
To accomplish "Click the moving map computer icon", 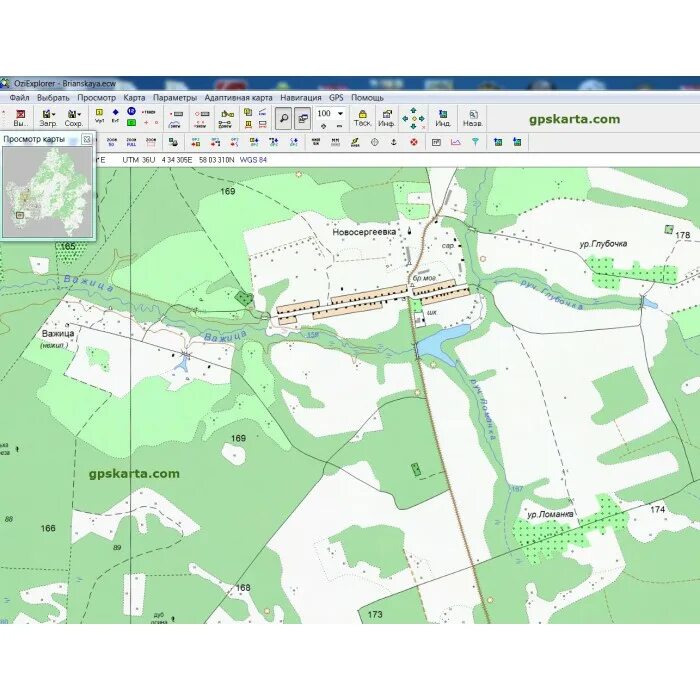I will [x=173, y=142].
